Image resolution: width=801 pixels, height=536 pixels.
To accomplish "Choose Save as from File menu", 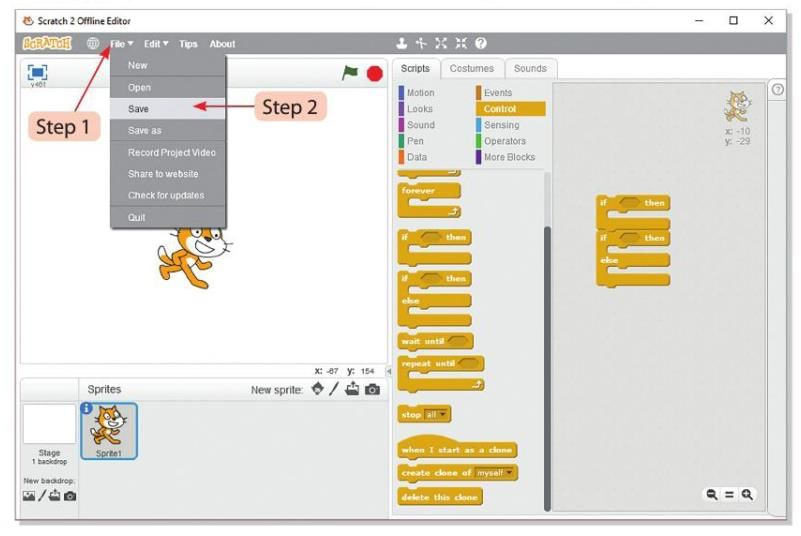I will click(168, 130).
